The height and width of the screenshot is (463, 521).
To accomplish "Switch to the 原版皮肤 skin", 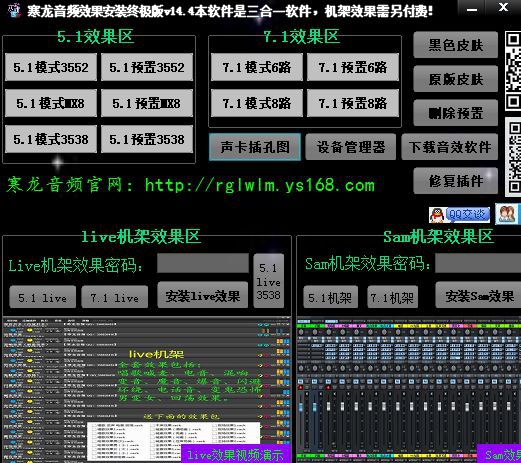I will 456,79.
